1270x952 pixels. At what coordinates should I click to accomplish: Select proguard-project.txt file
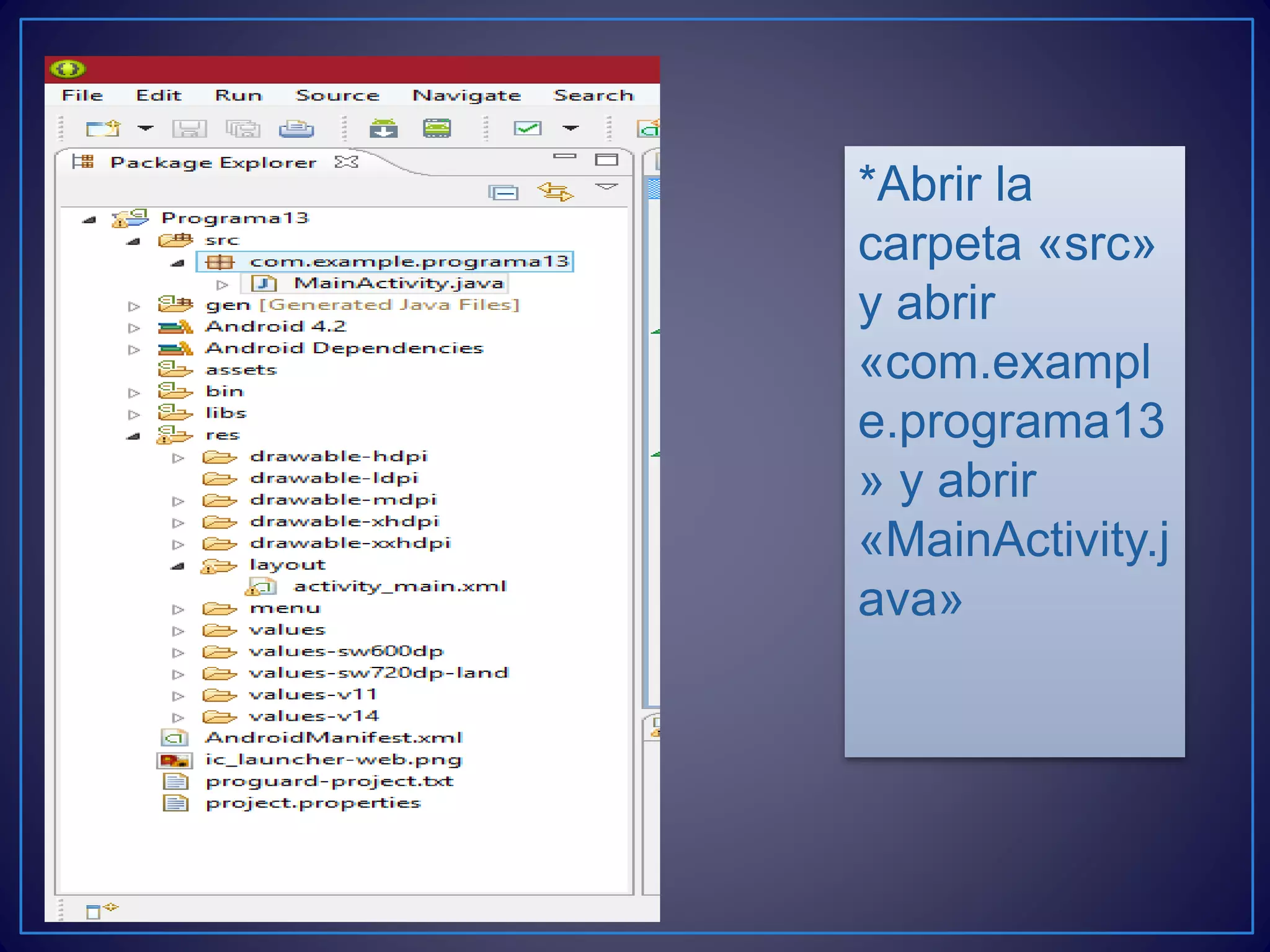tap(330, 782)
